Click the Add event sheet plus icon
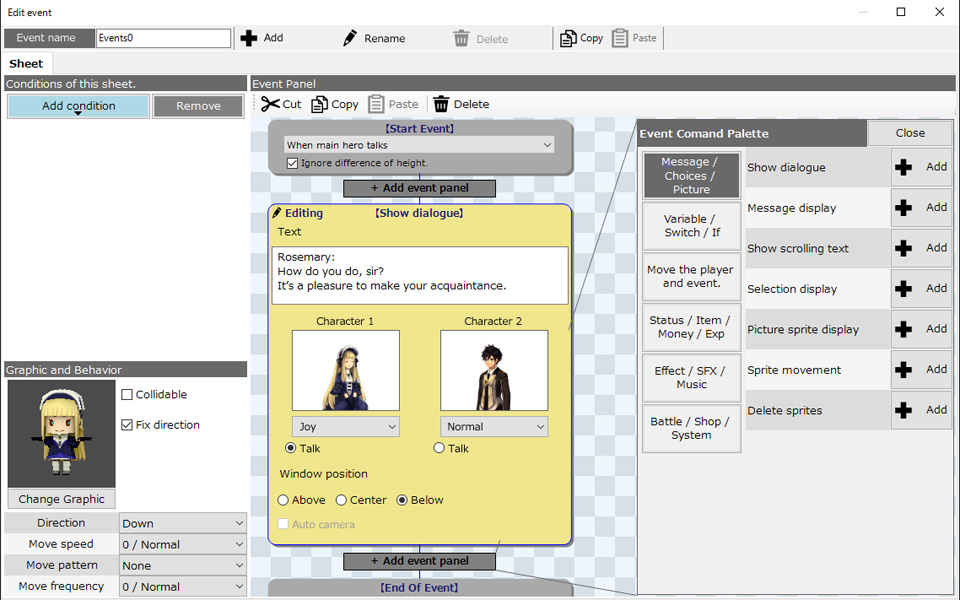The image size is (960, 600). tap(249, 38)
